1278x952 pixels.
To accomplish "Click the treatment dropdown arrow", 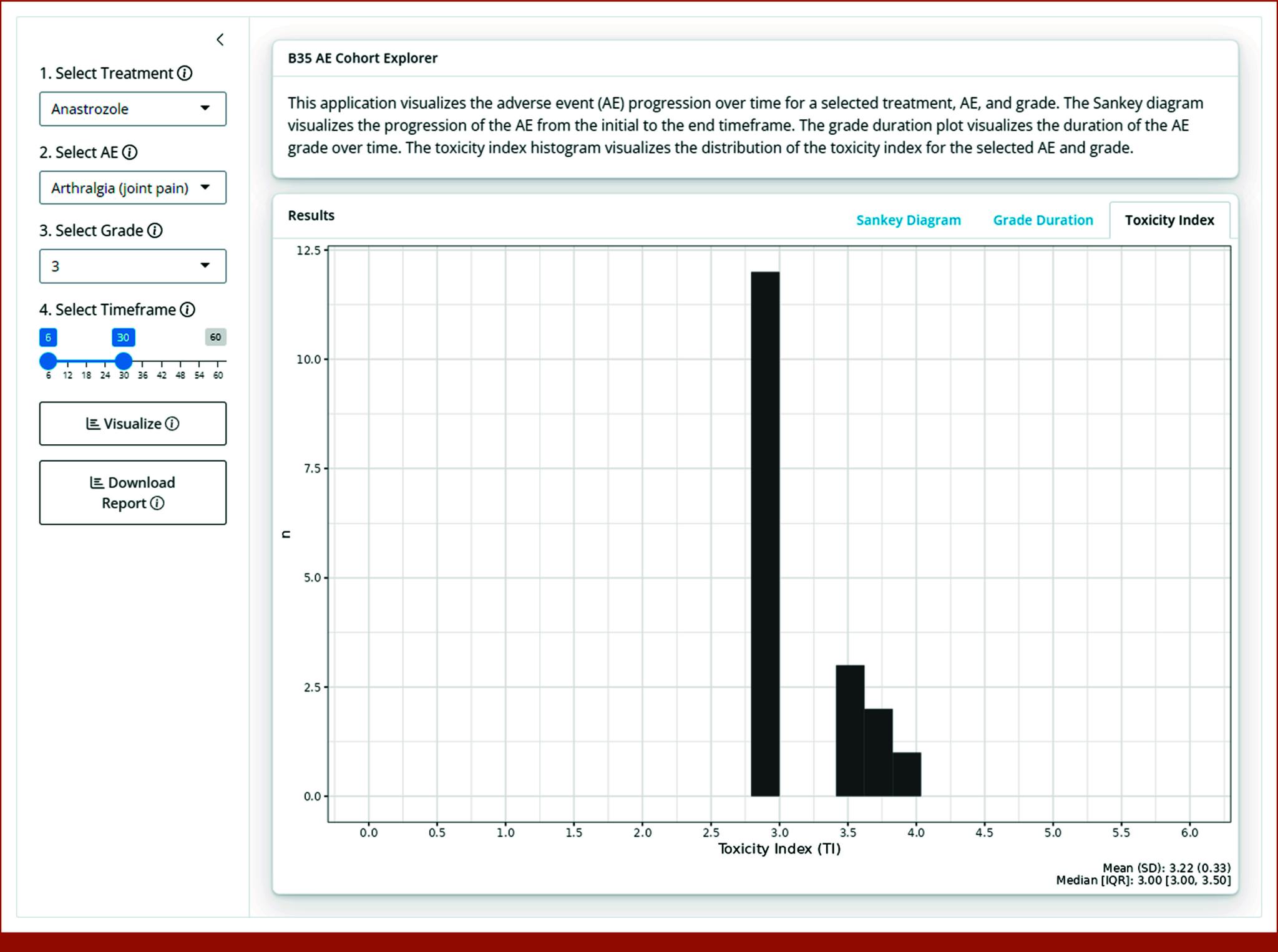I will coord(205,108).
